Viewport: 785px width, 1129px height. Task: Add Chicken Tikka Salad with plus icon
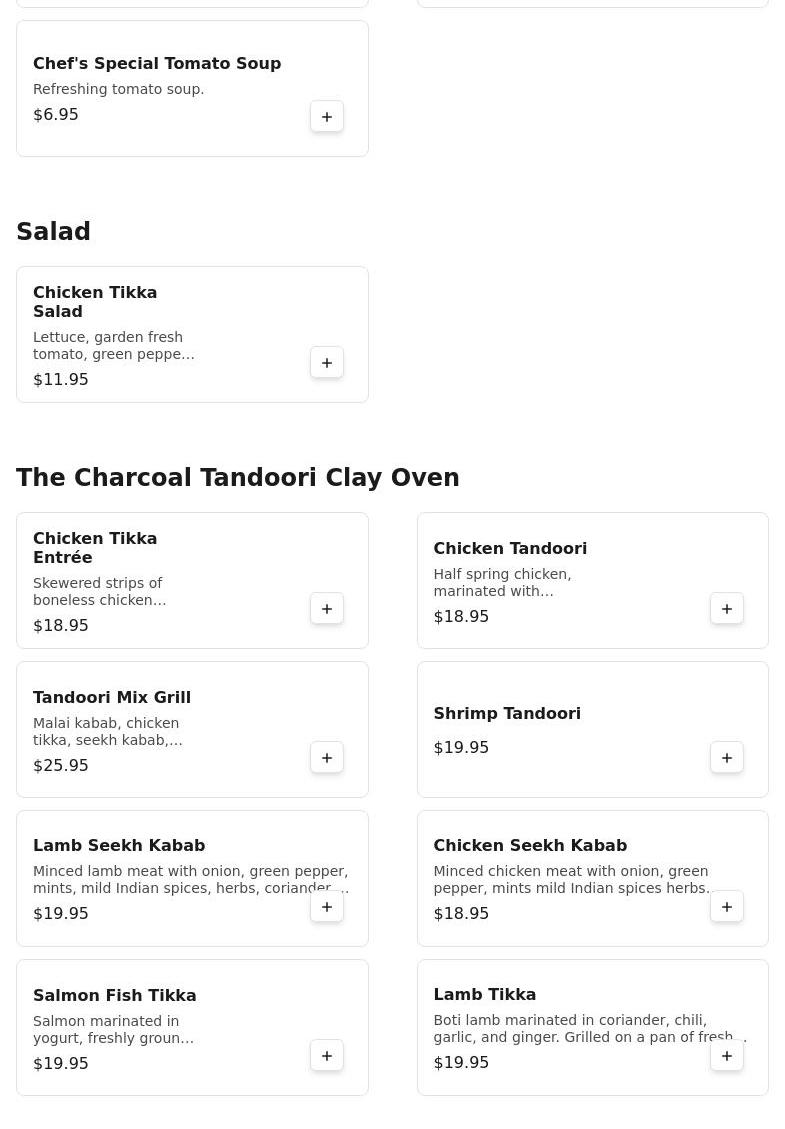tap(327, 363)
